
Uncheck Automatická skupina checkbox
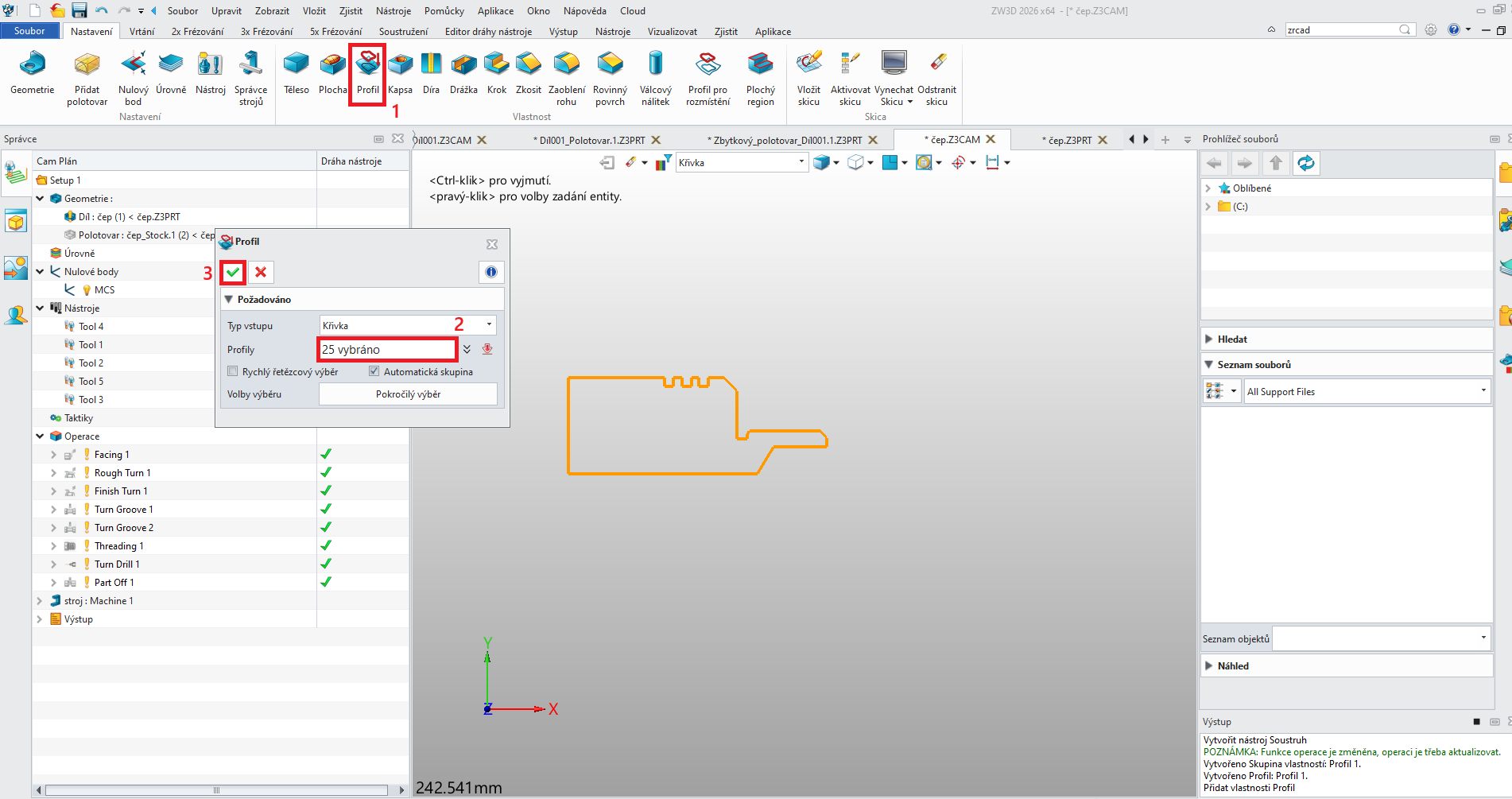pyautogui.click(x=374, y=371)
